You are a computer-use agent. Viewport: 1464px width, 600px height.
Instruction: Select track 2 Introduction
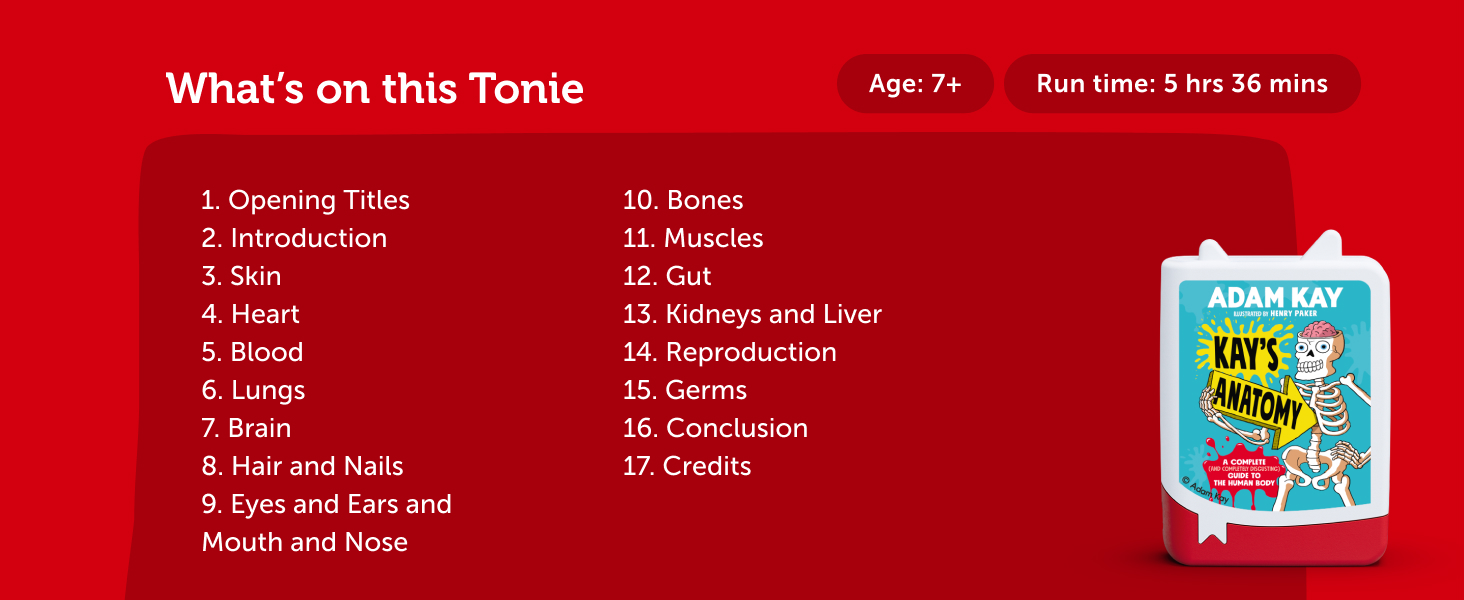point(294,238)
